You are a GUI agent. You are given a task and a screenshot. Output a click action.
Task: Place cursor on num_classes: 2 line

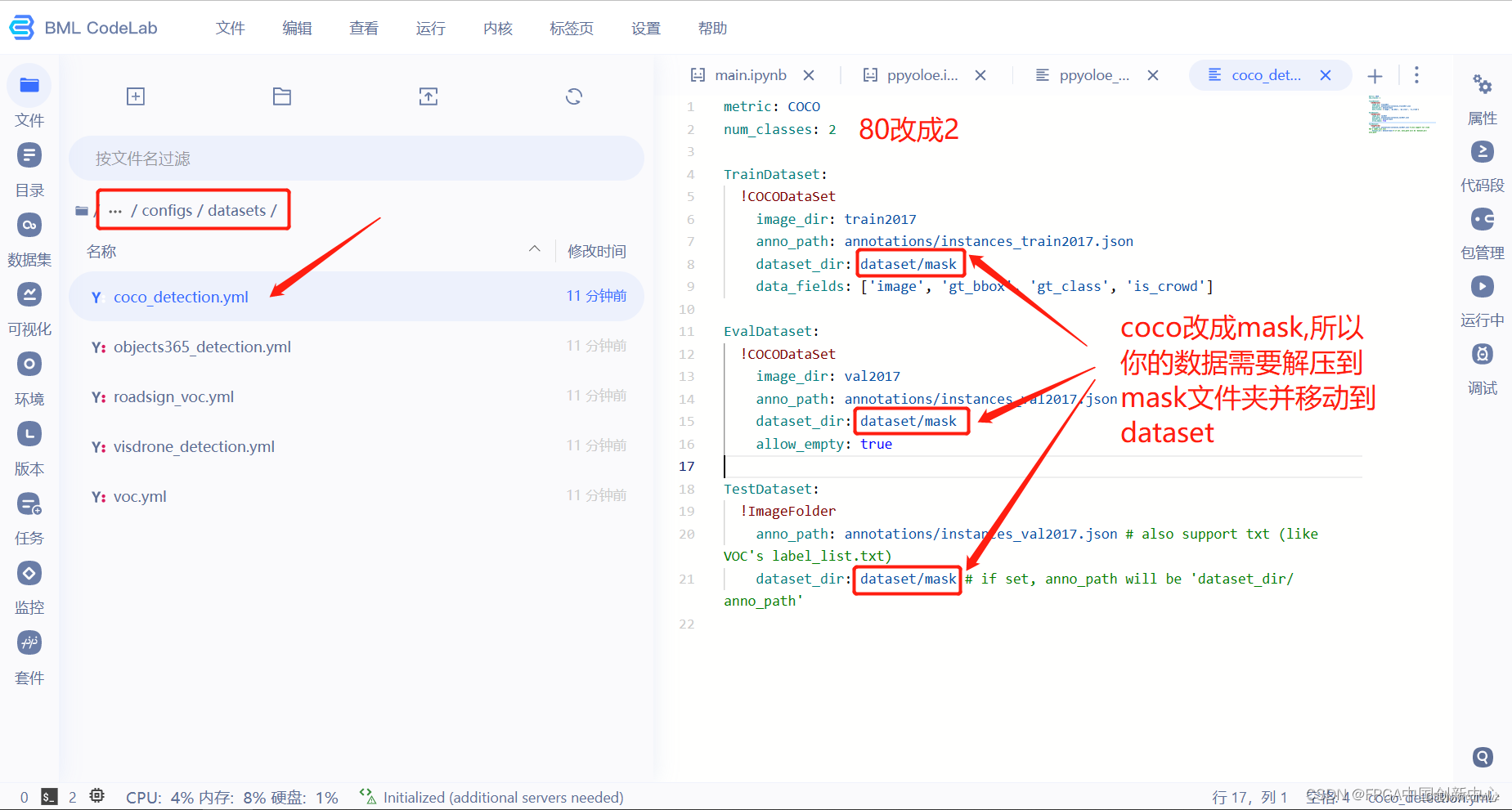[779, 129]
